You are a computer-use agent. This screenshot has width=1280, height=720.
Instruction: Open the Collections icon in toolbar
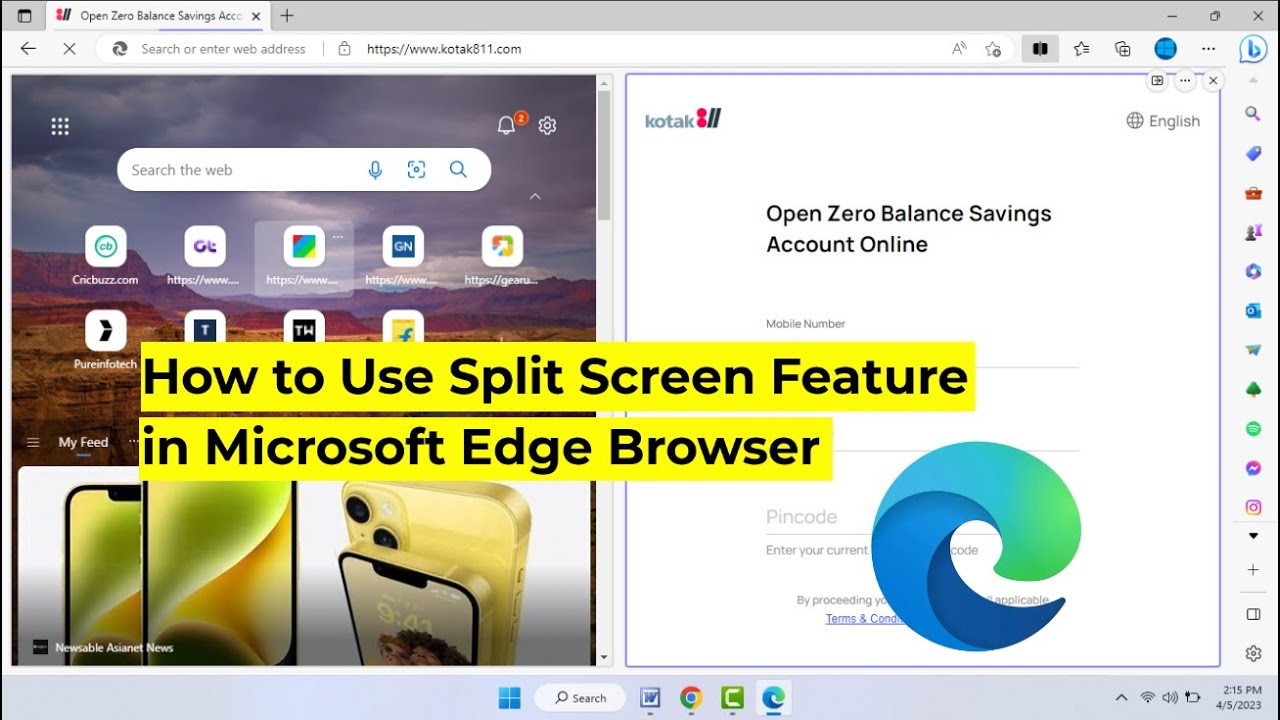[x=1123, y=48]
